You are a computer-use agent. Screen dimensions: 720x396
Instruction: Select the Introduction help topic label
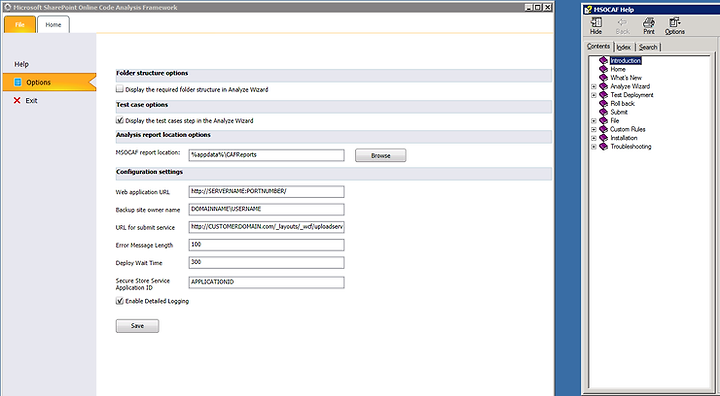pos(625,61)
